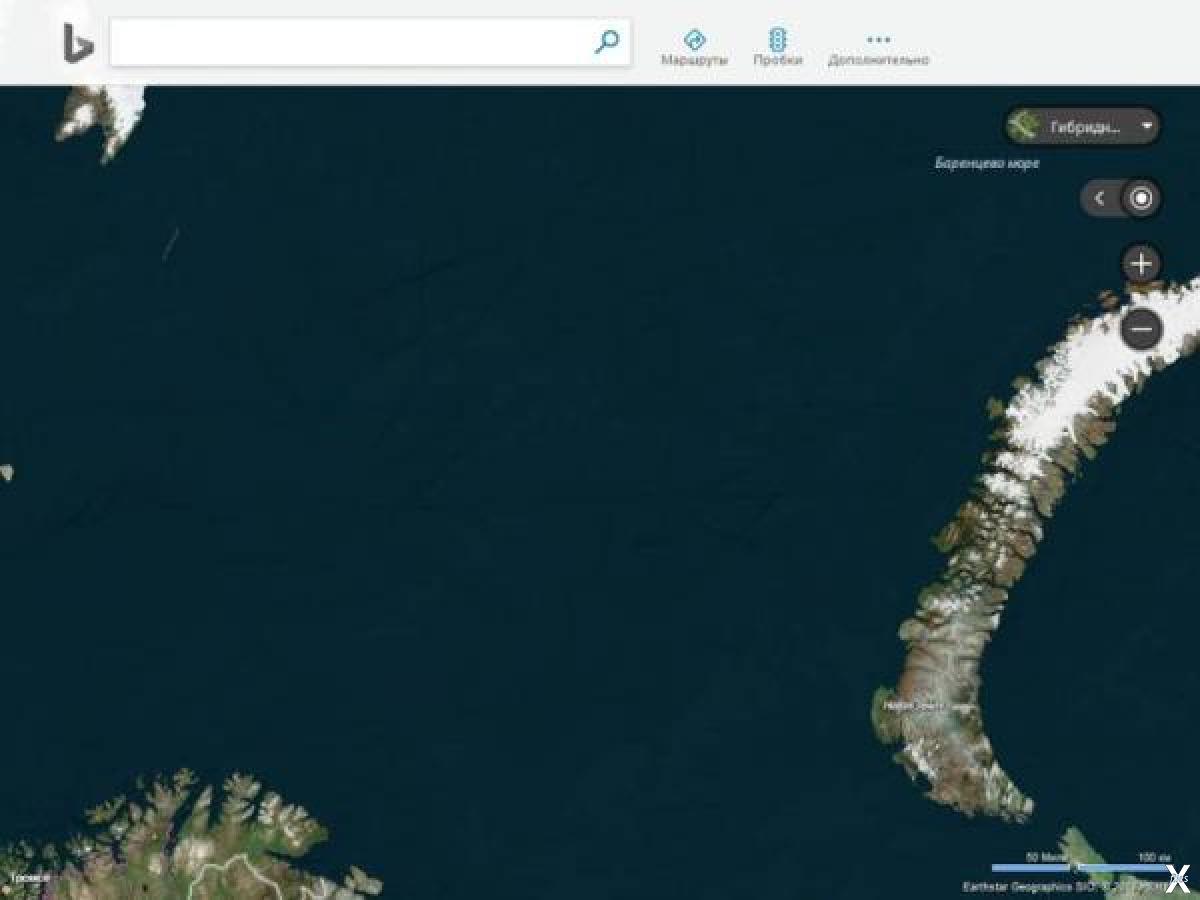Click the dropdown arrow beside Гибридн
This screenshot has width=1200, height=900.
click(x=1147, y=127)
